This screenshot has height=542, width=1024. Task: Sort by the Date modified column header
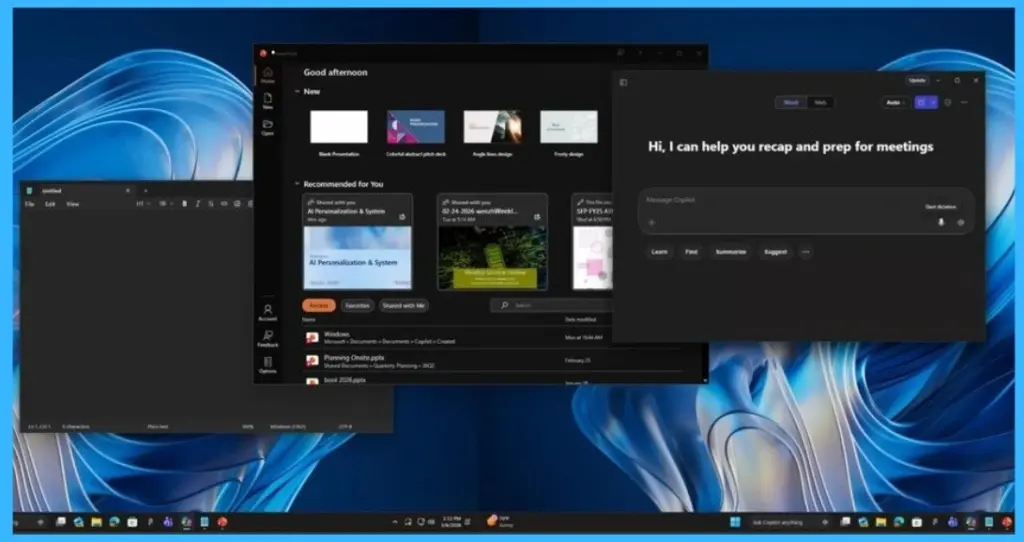coord(580,320)
